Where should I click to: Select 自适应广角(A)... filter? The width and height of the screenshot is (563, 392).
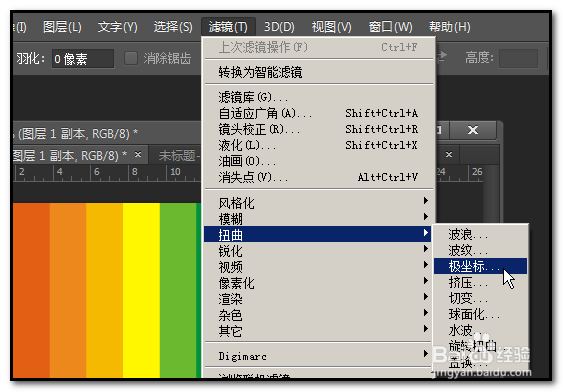point(319,113)
